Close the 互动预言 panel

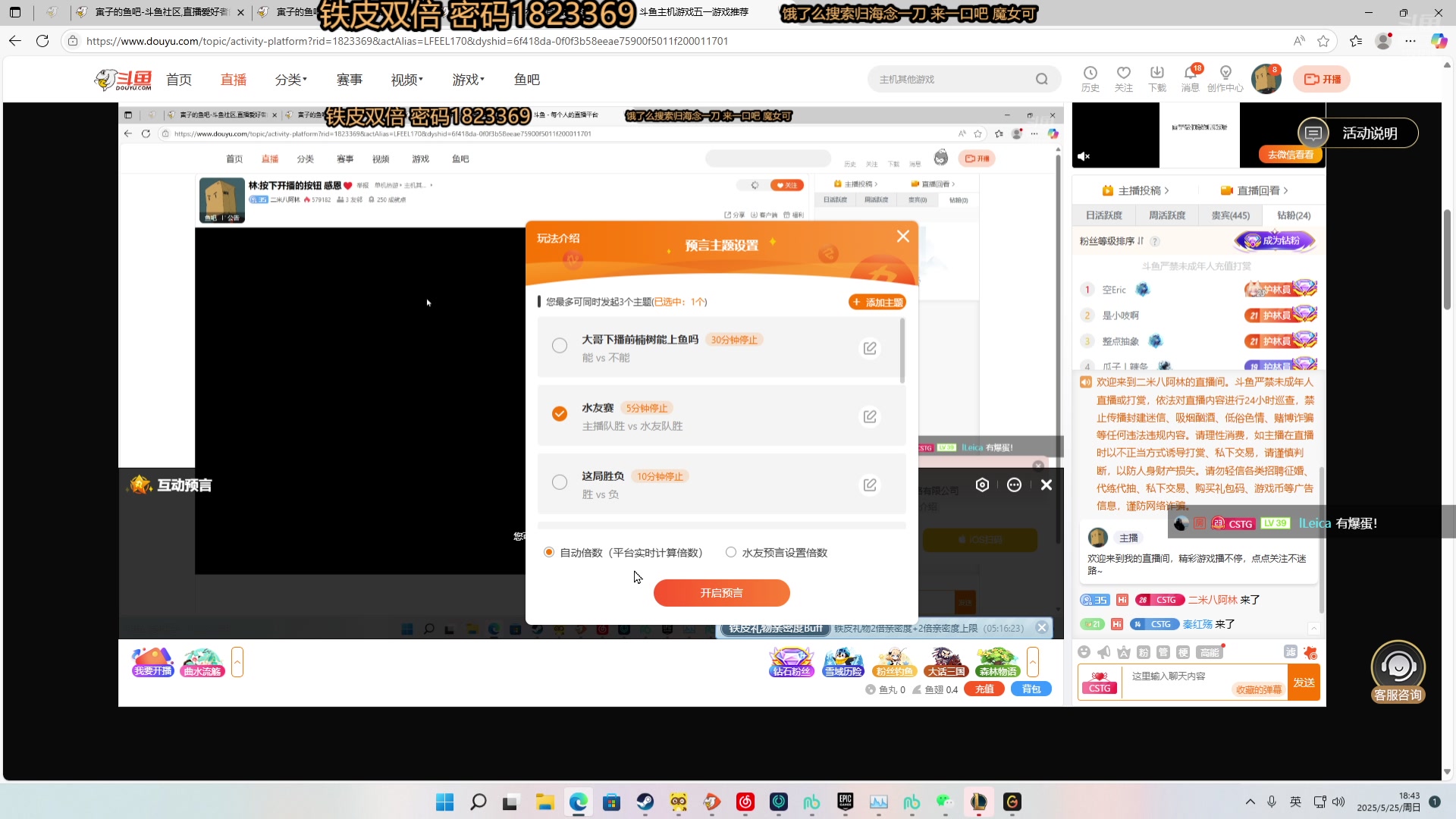coord(1046,485)
